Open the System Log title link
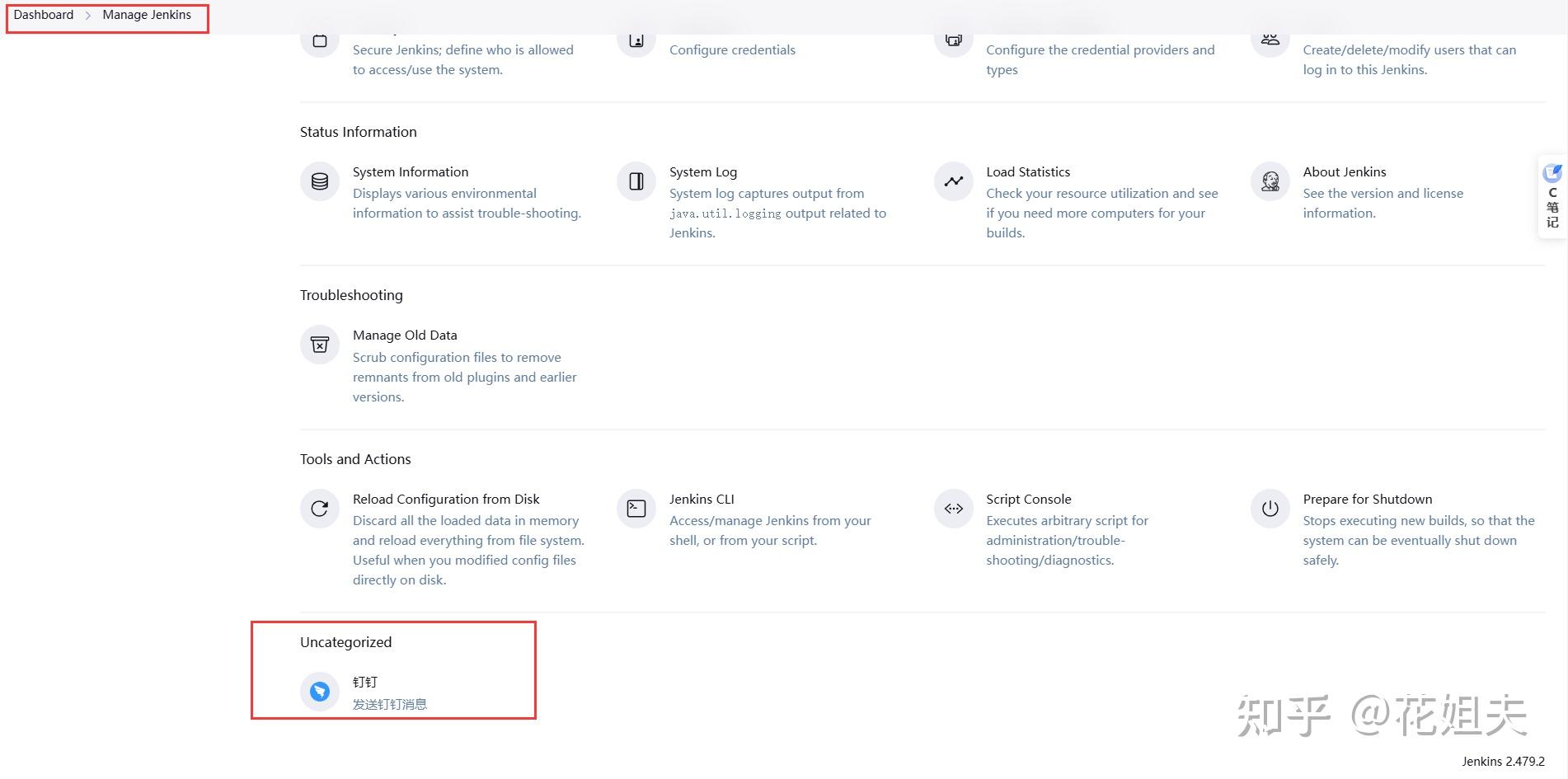 pyautogui.click(x=703, y=171)
